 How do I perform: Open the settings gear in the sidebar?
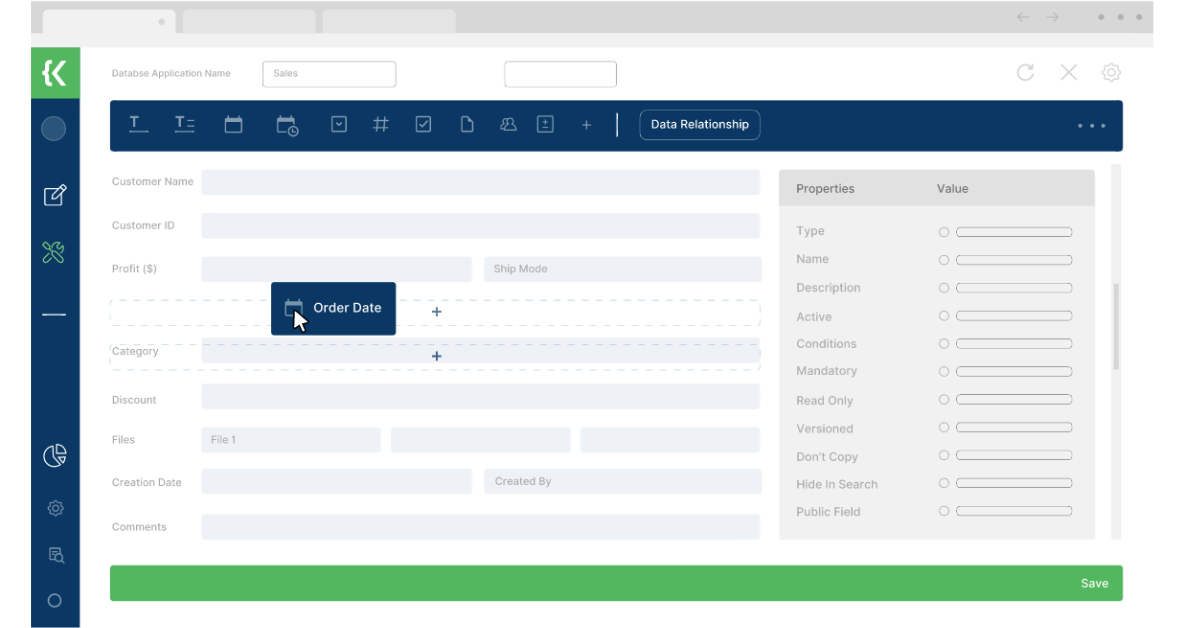pos(55,508)
